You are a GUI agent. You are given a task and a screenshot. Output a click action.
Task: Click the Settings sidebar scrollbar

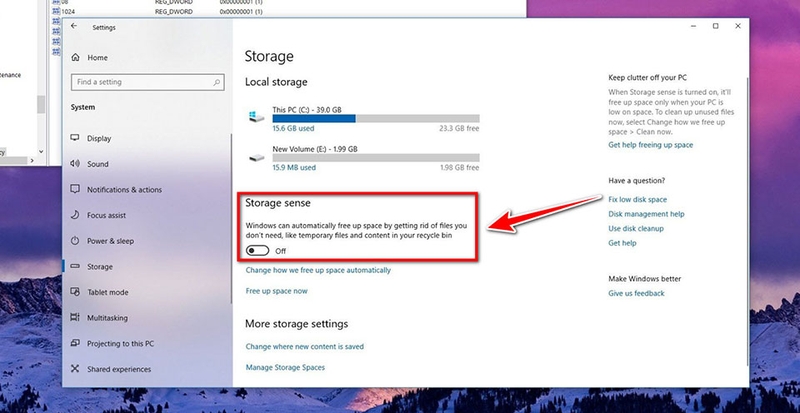click(x=232, y=220)
